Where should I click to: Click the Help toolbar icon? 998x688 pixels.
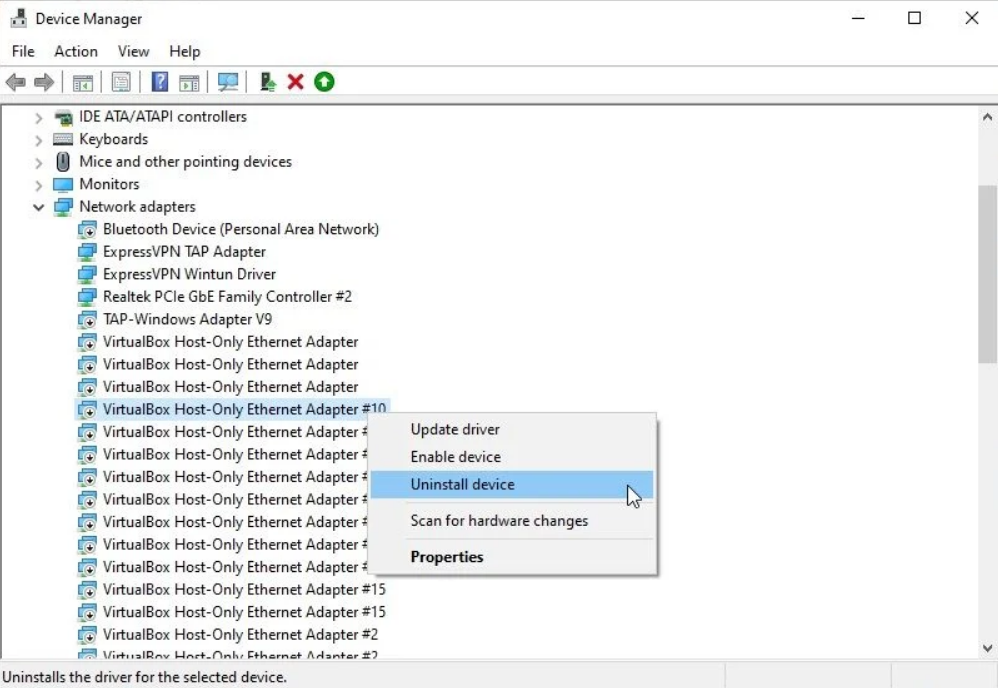[x=159, y=81]
